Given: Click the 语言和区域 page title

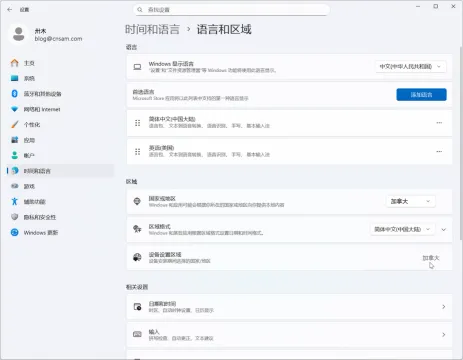Looking at the screenshot, I should pyautogui.click(x=224, y=29).
